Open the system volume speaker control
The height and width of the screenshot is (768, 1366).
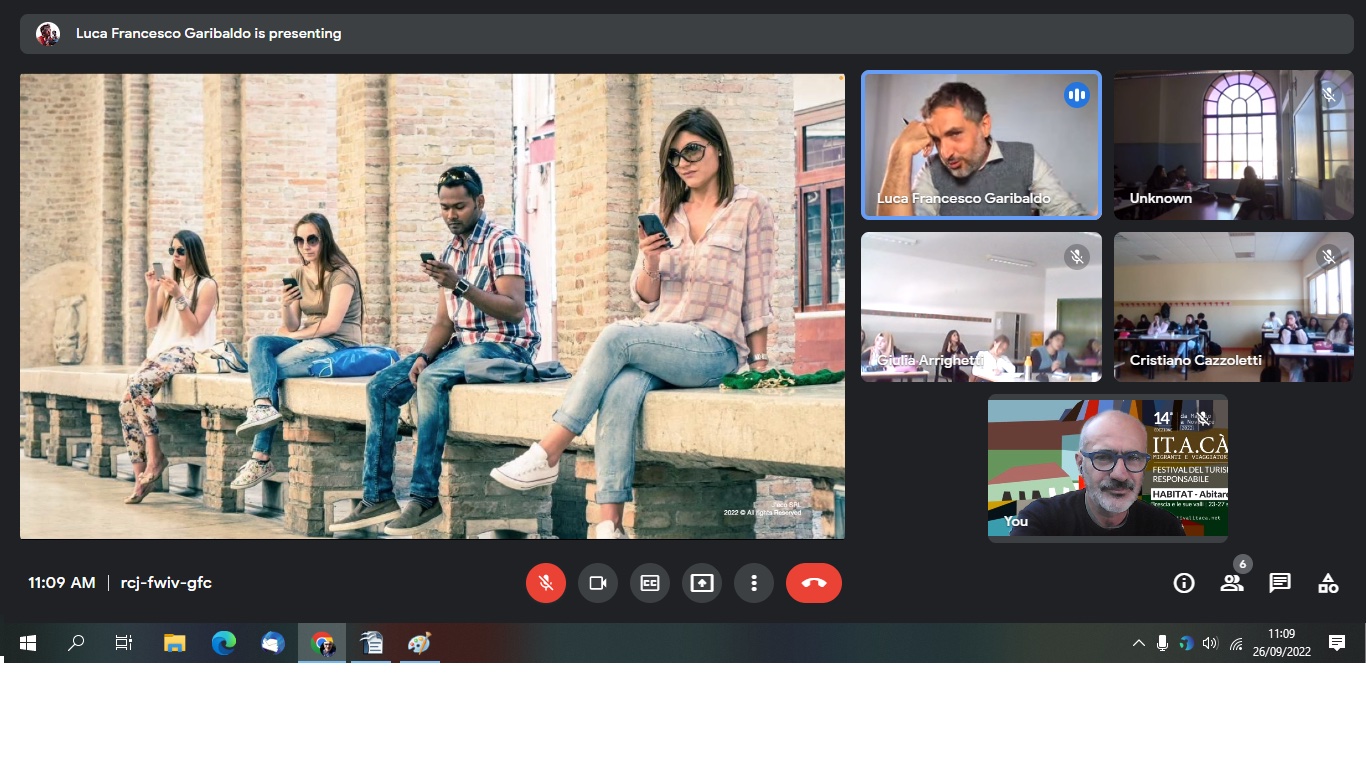coord(1210,643)
